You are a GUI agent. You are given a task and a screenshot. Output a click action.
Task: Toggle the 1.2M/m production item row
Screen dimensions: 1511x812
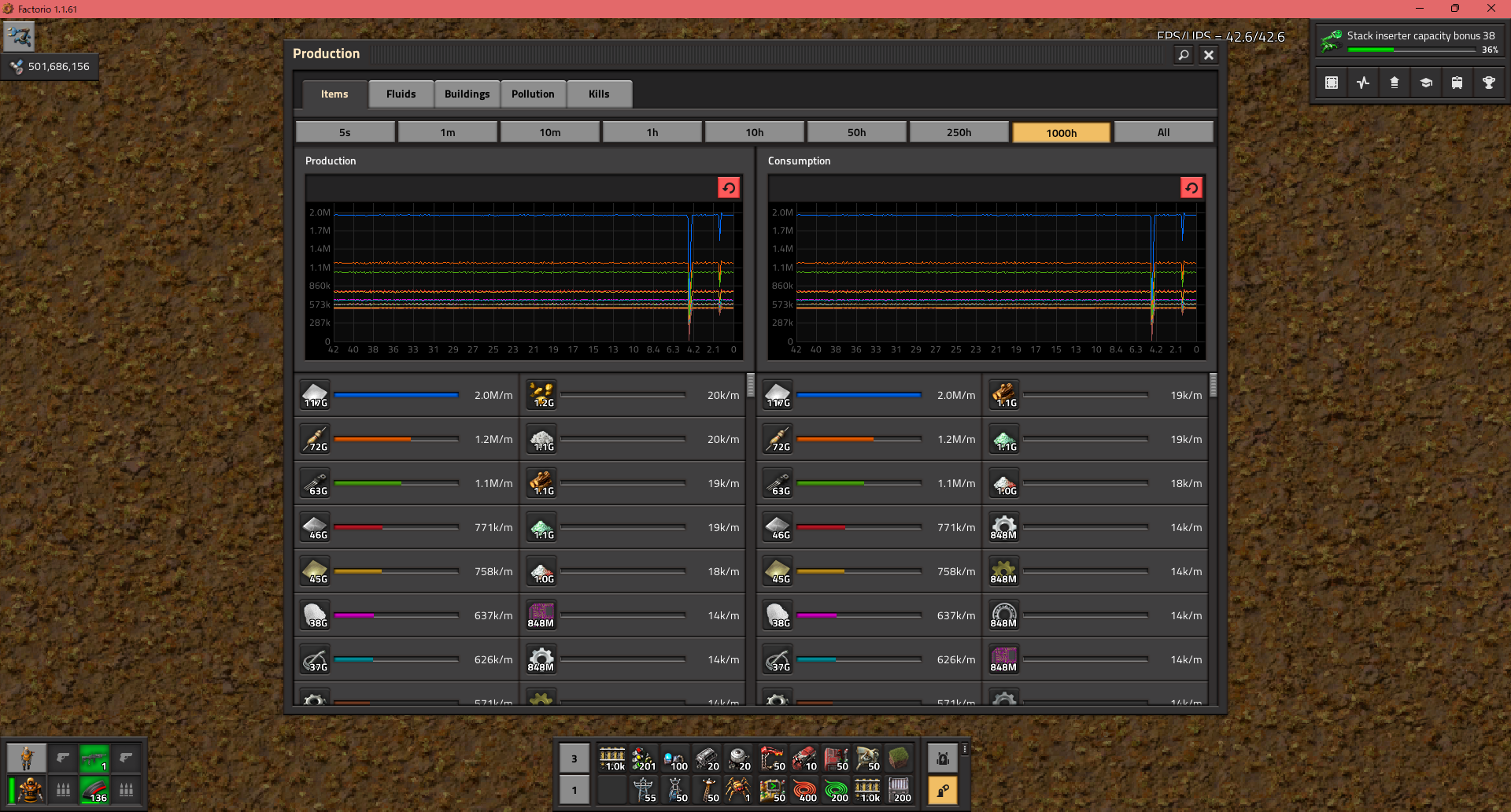click(x=407, y=439)
